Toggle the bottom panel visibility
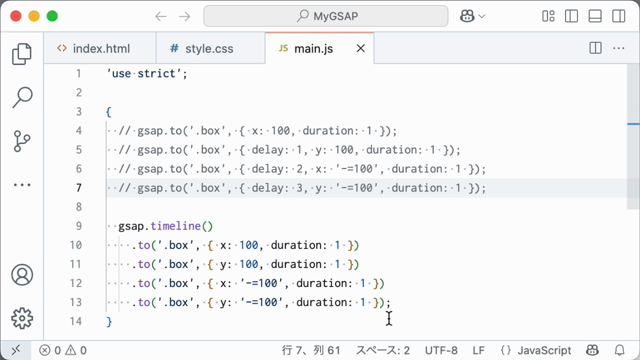 [x=595, y=16]
